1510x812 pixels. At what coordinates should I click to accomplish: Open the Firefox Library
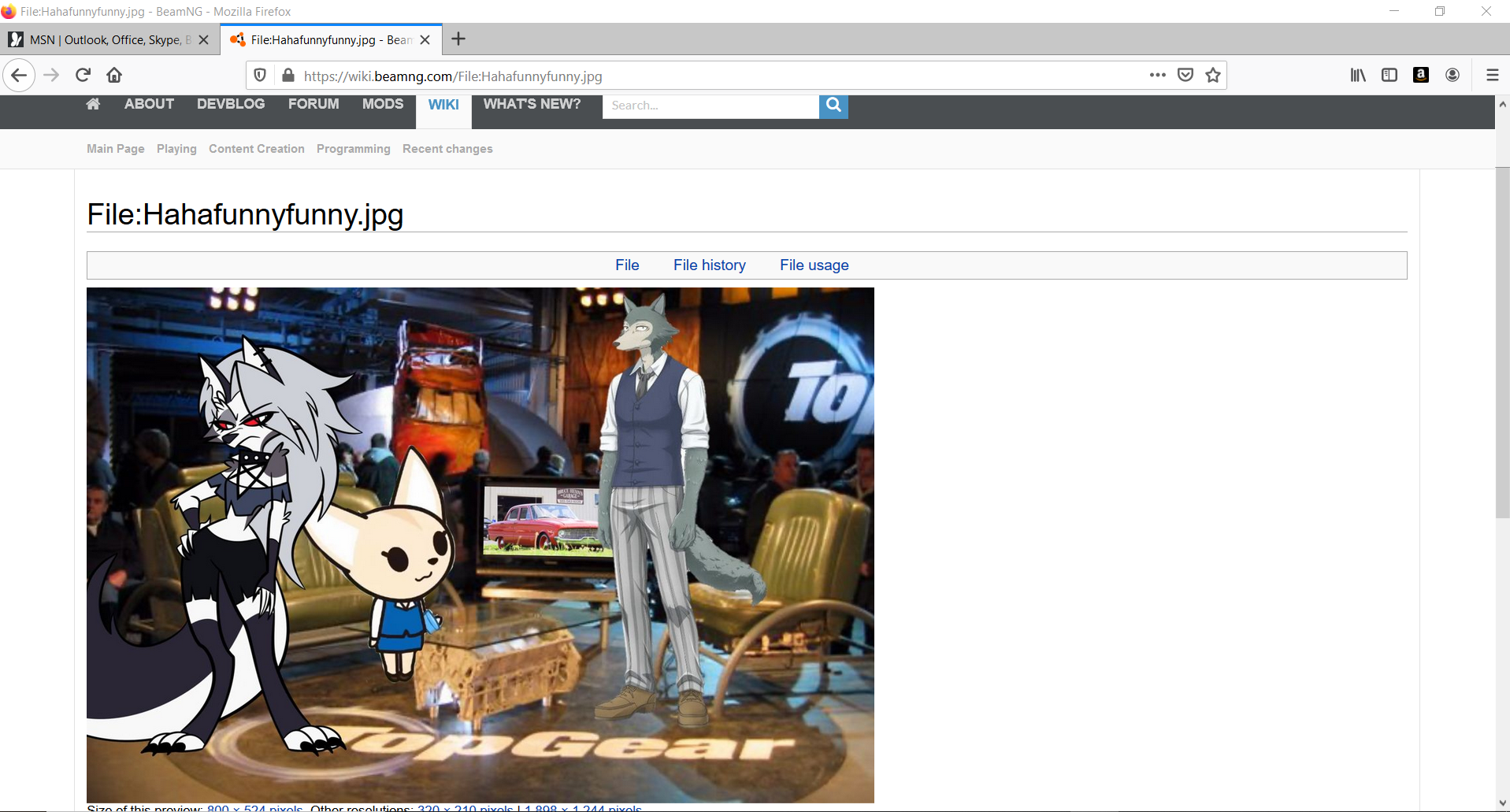coord(1358,76)
